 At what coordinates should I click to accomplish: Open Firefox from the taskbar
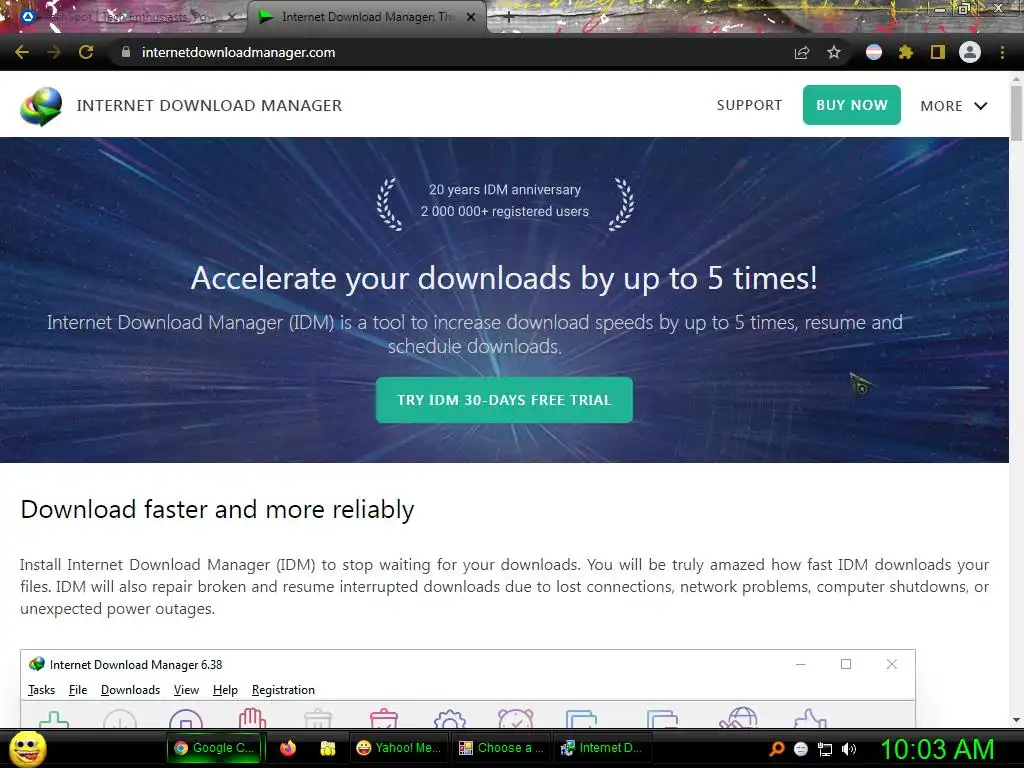click(287, 748)
